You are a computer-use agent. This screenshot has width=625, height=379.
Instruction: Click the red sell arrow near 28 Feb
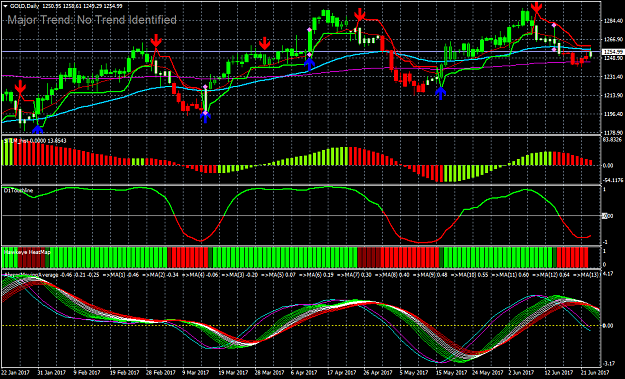156,41
